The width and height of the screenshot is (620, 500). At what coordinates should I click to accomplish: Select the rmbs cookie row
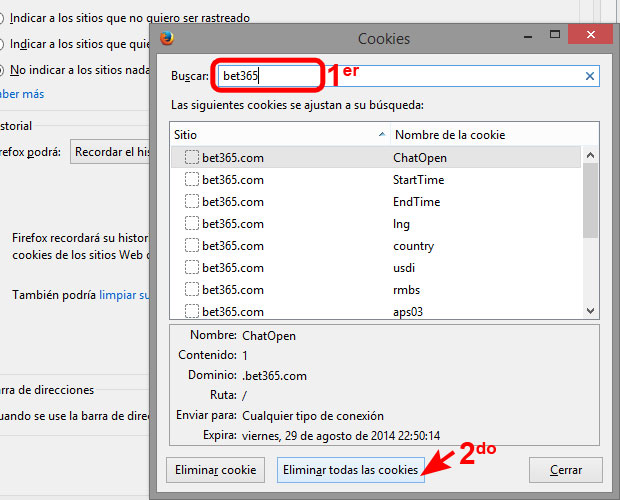376,289
